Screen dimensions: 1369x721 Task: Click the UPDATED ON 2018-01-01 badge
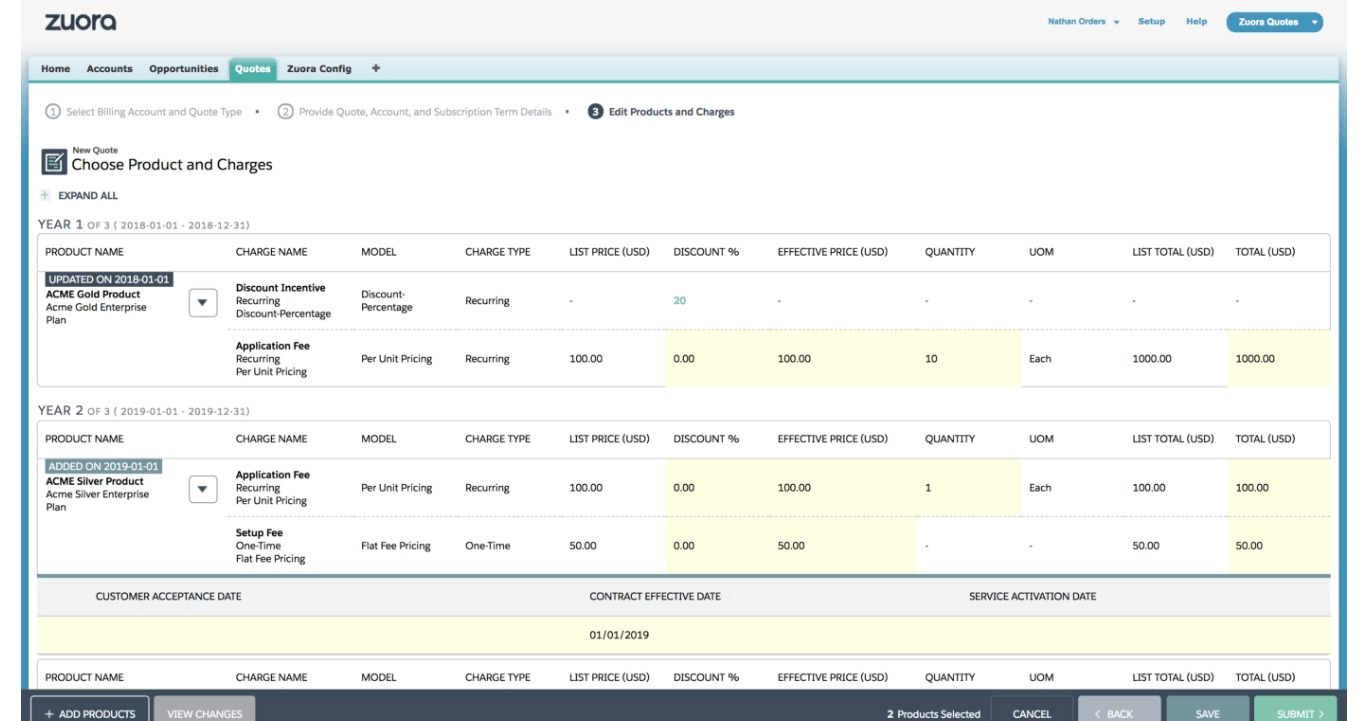(109, 279)
